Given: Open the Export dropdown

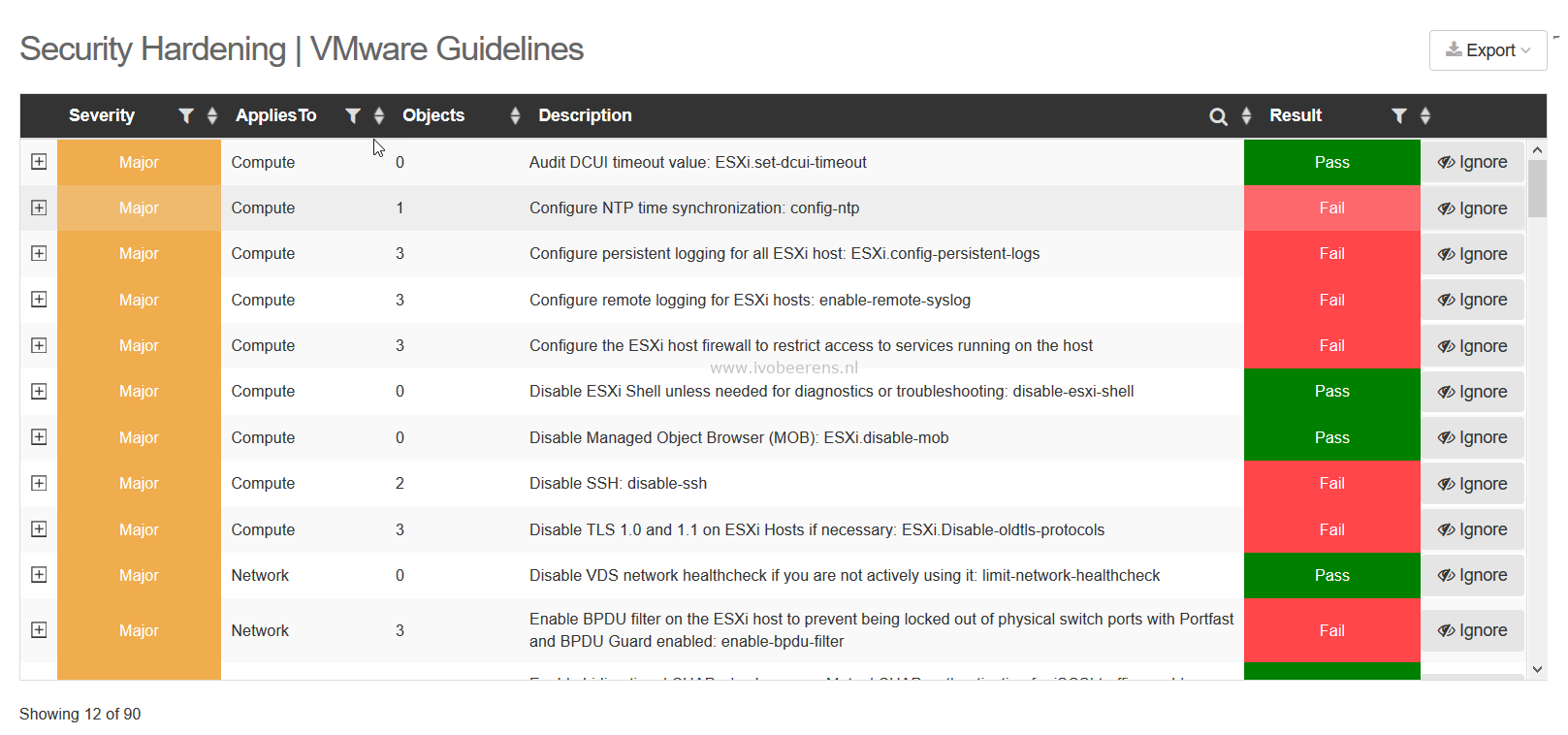Looking at the screenshot, I should pyautogui.click(x=1488, y=50).
